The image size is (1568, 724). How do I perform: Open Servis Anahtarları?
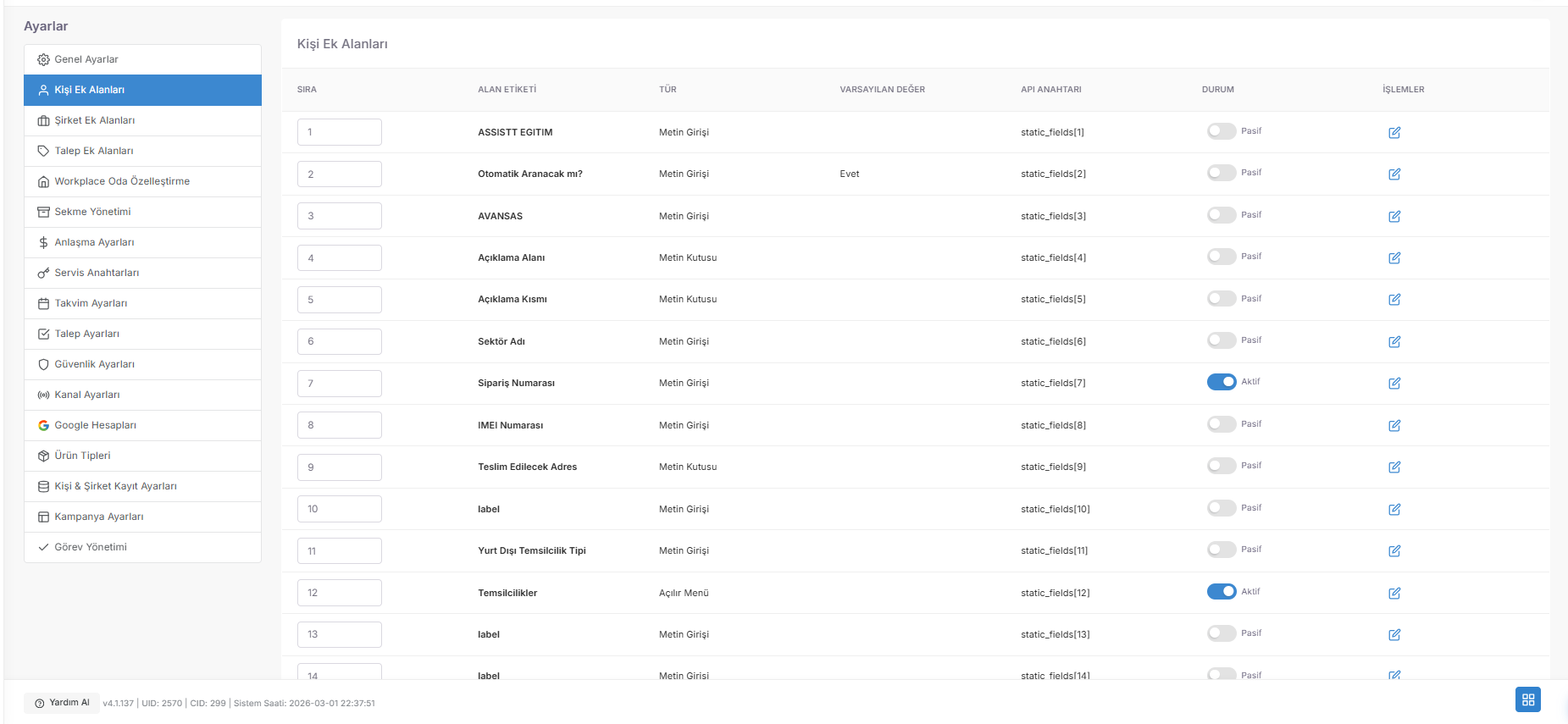[142, 273]
